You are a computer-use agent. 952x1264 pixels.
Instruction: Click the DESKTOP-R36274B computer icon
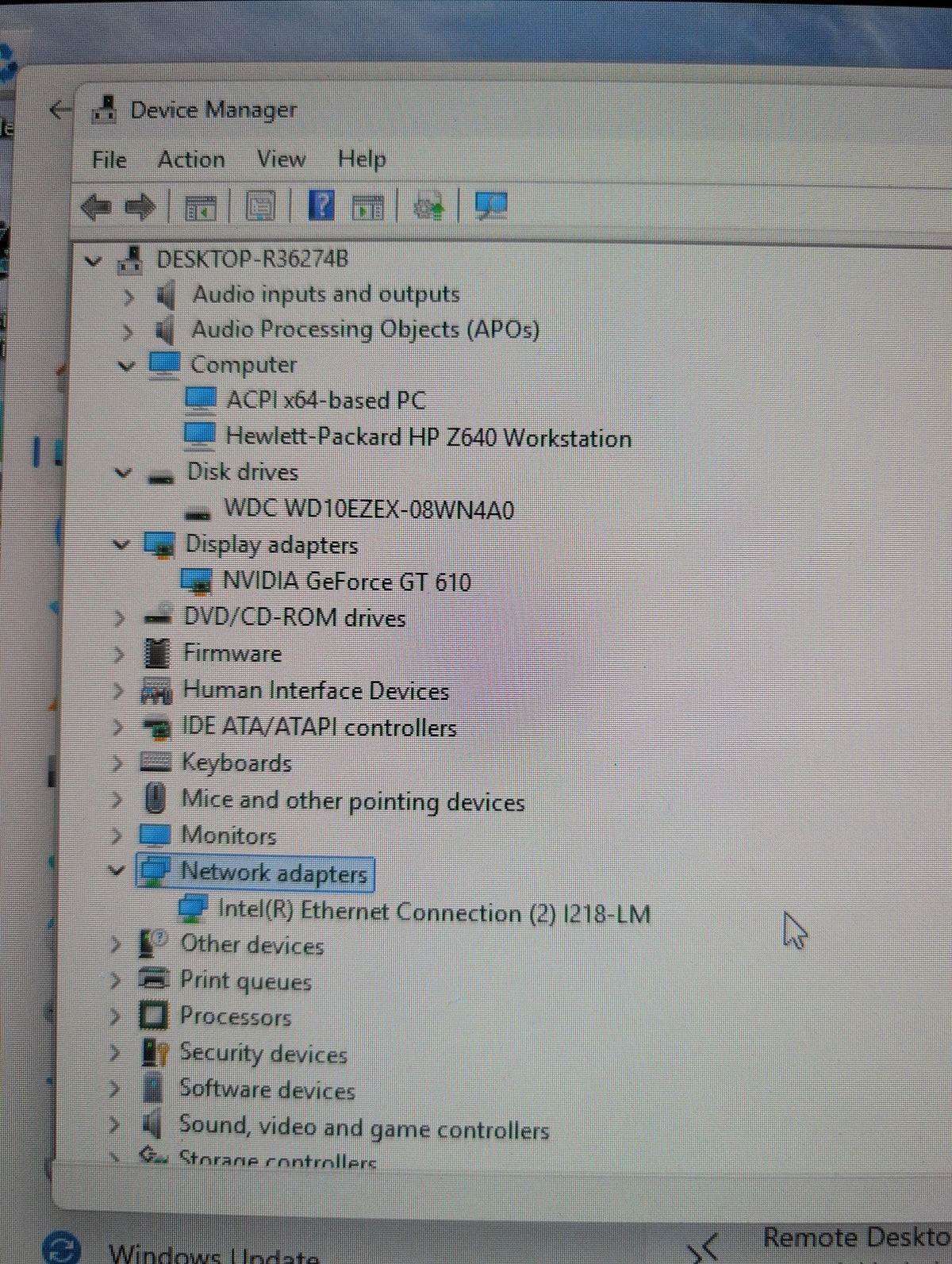click(x=130, y=259)
